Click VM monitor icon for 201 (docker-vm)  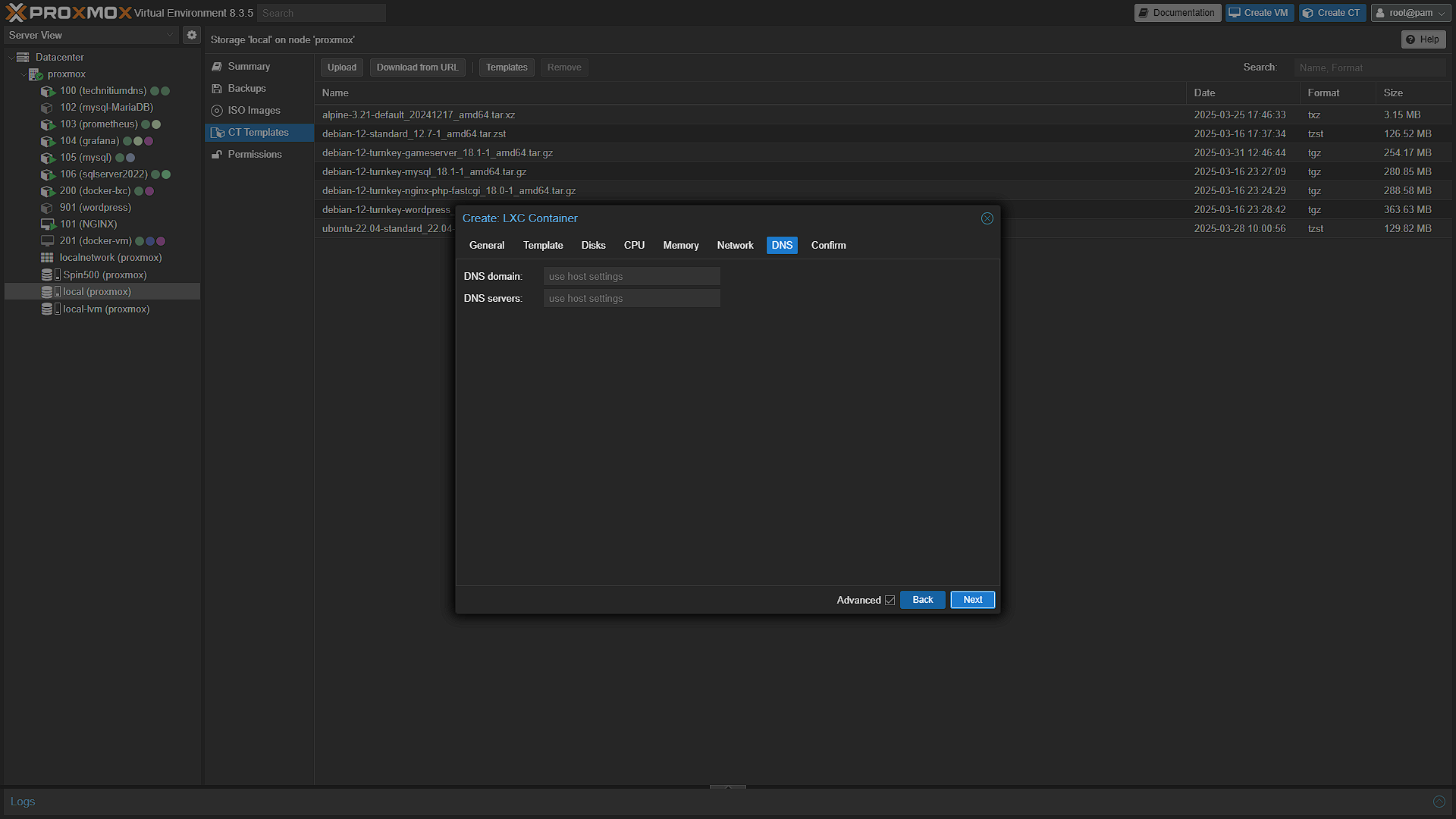(47, 241)
